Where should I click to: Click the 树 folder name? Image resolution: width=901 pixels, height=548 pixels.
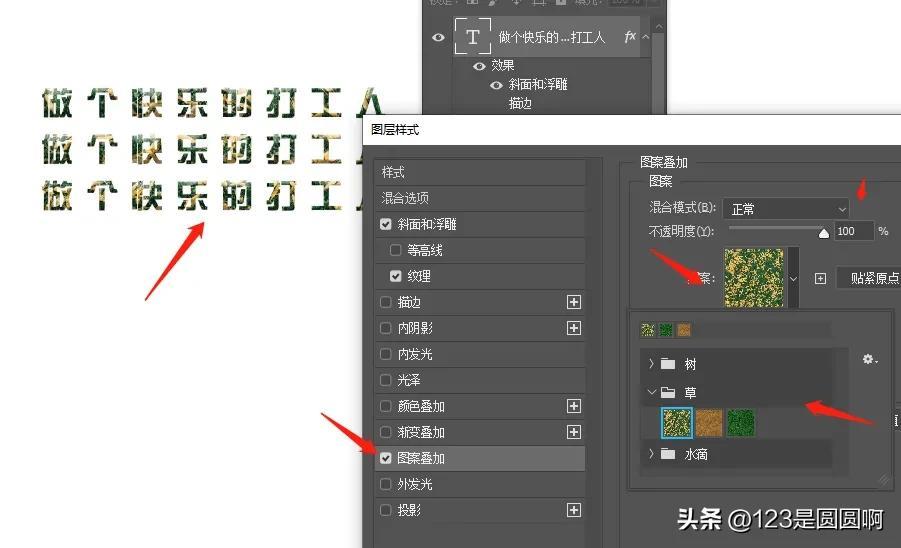click(x=690, y=364)
